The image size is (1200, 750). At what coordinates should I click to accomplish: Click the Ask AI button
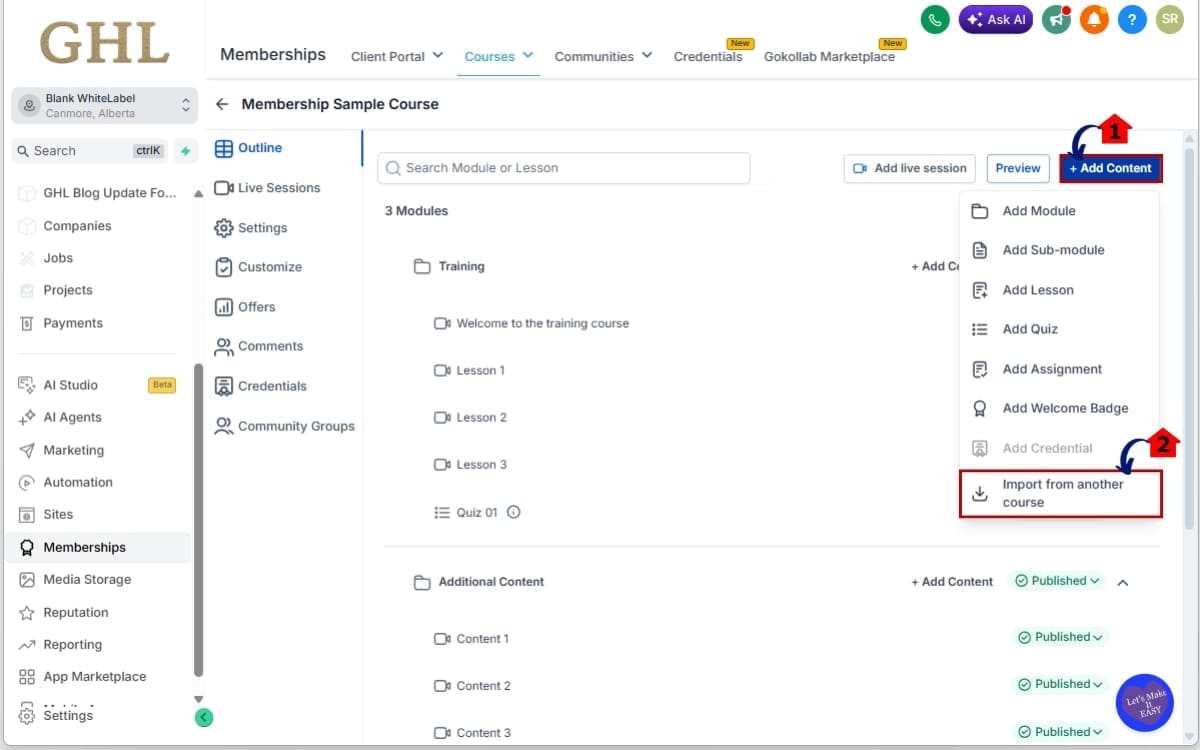(995, 19)
